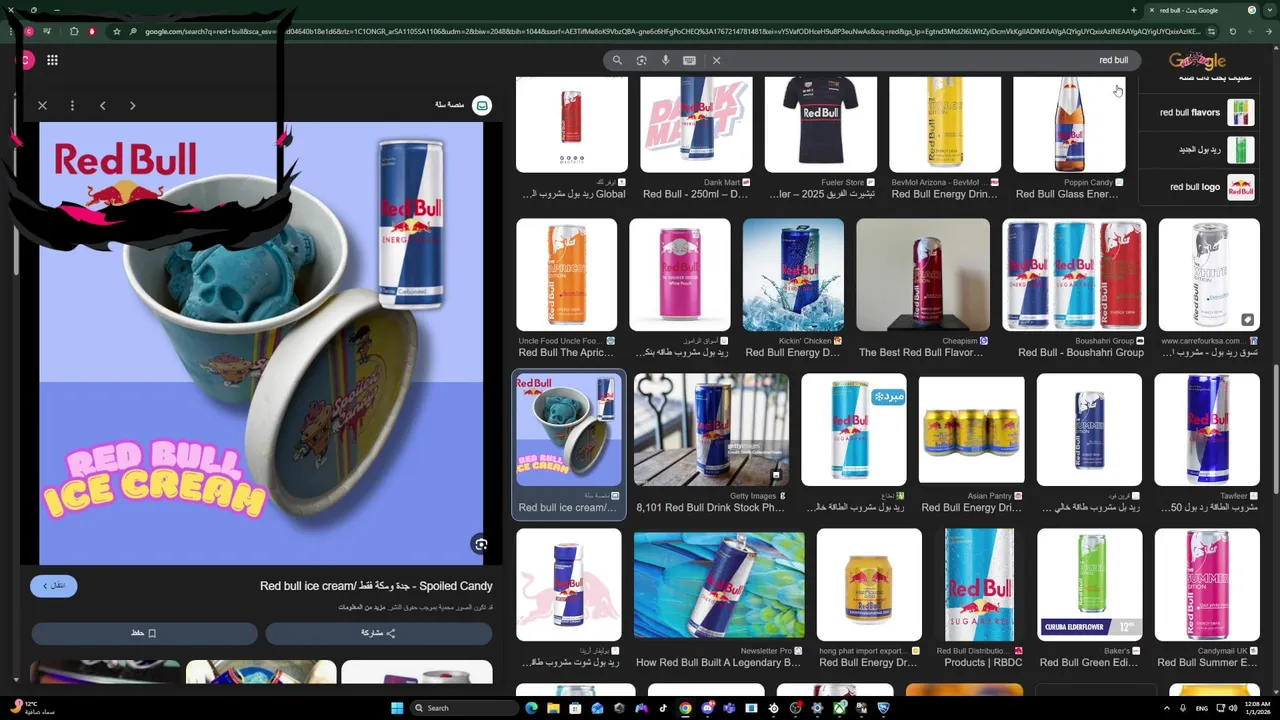This screenshot has height=720, width=1280.
Task: Open Microsoft Edge from the taskbar
Action: (532, 708)
